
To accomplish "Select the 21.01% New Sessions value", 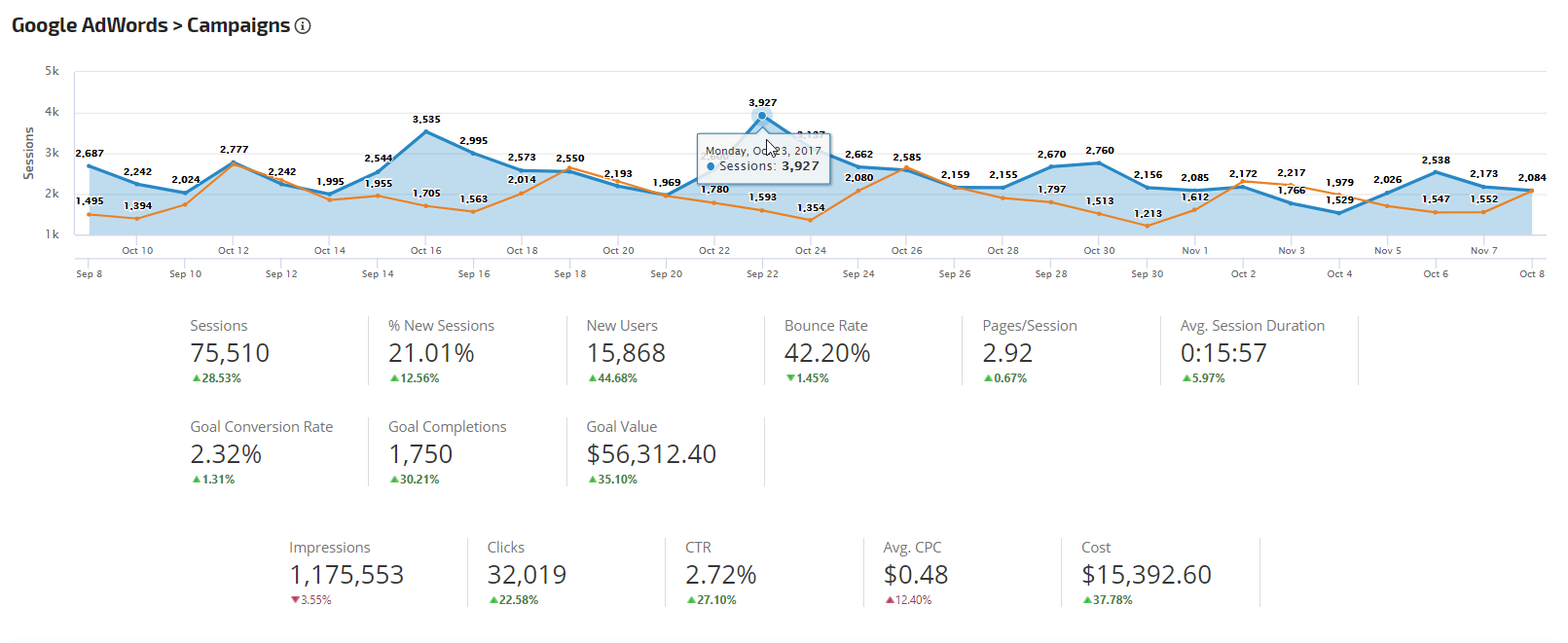I will coord(431,353).
